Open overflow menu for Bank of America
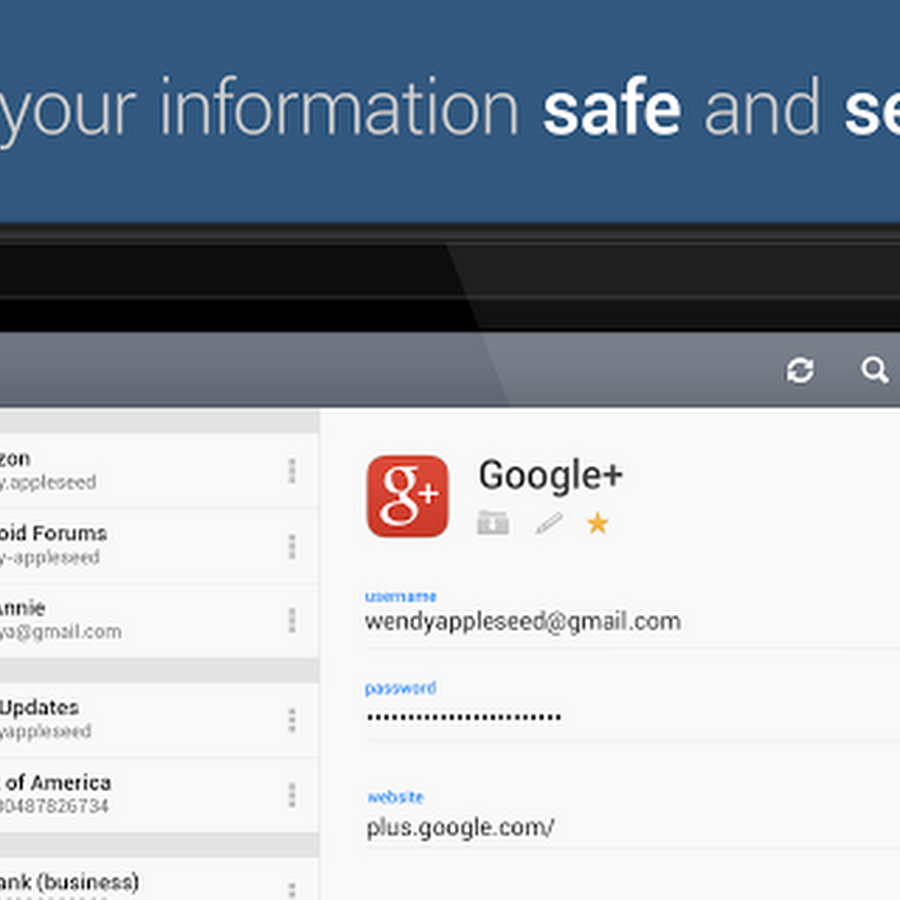900x900 pixels. click(x=292, y=795)
